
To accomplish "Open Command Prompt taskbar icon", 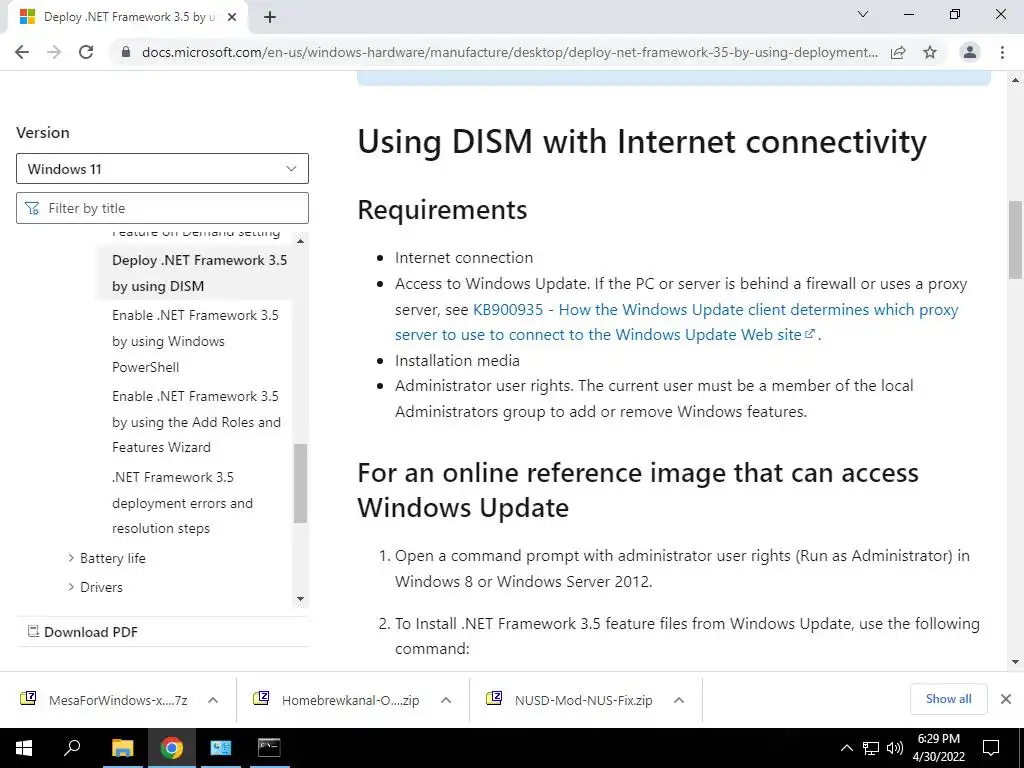I will (269, 748).
